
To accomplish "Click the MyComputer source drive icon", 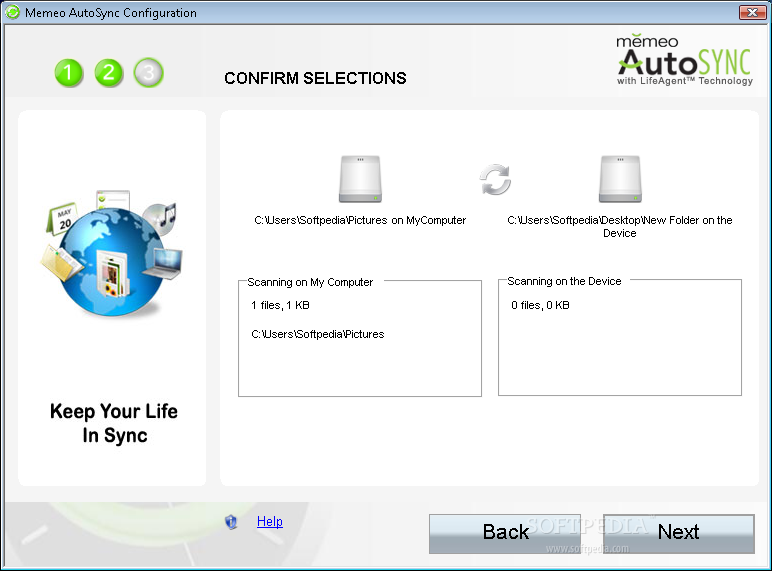I will [x=360, y=179].
